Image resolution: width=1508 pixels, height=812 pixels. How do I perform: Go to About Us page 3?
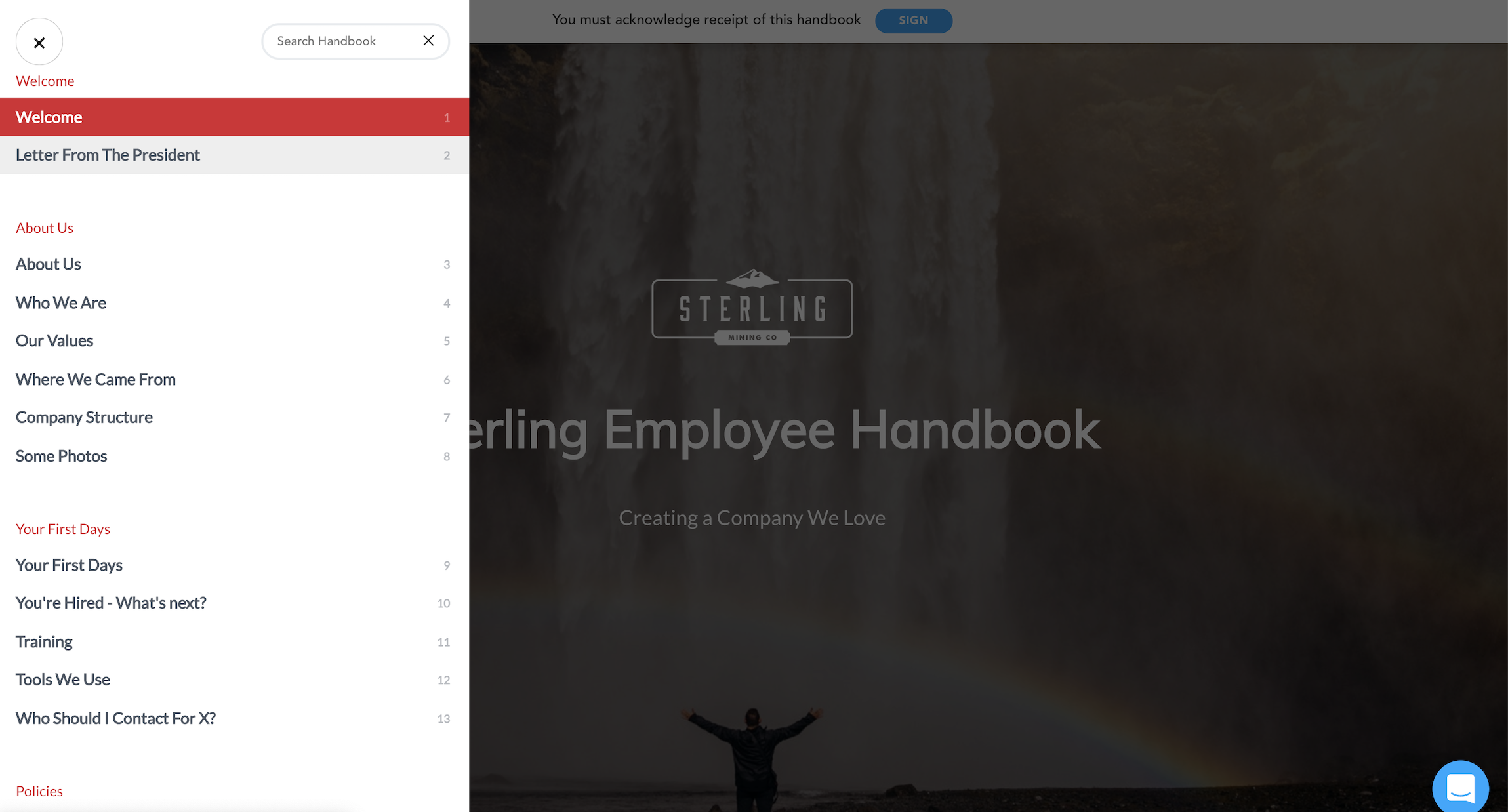[49, 264]
